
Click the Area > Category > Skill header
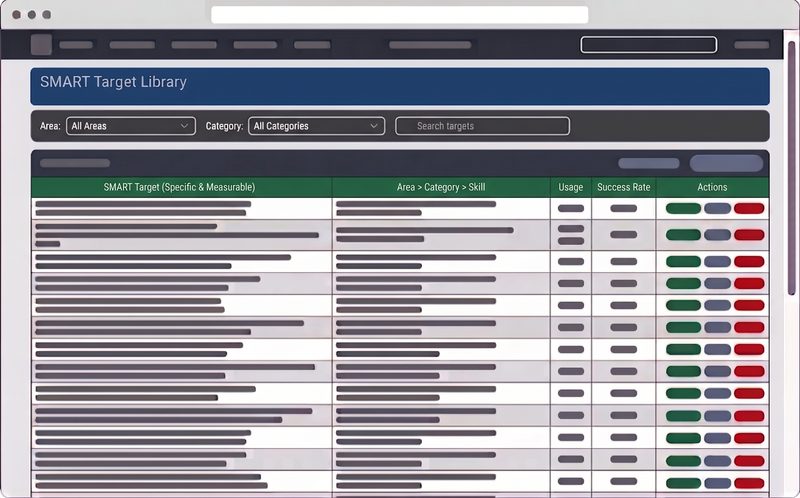441,187
